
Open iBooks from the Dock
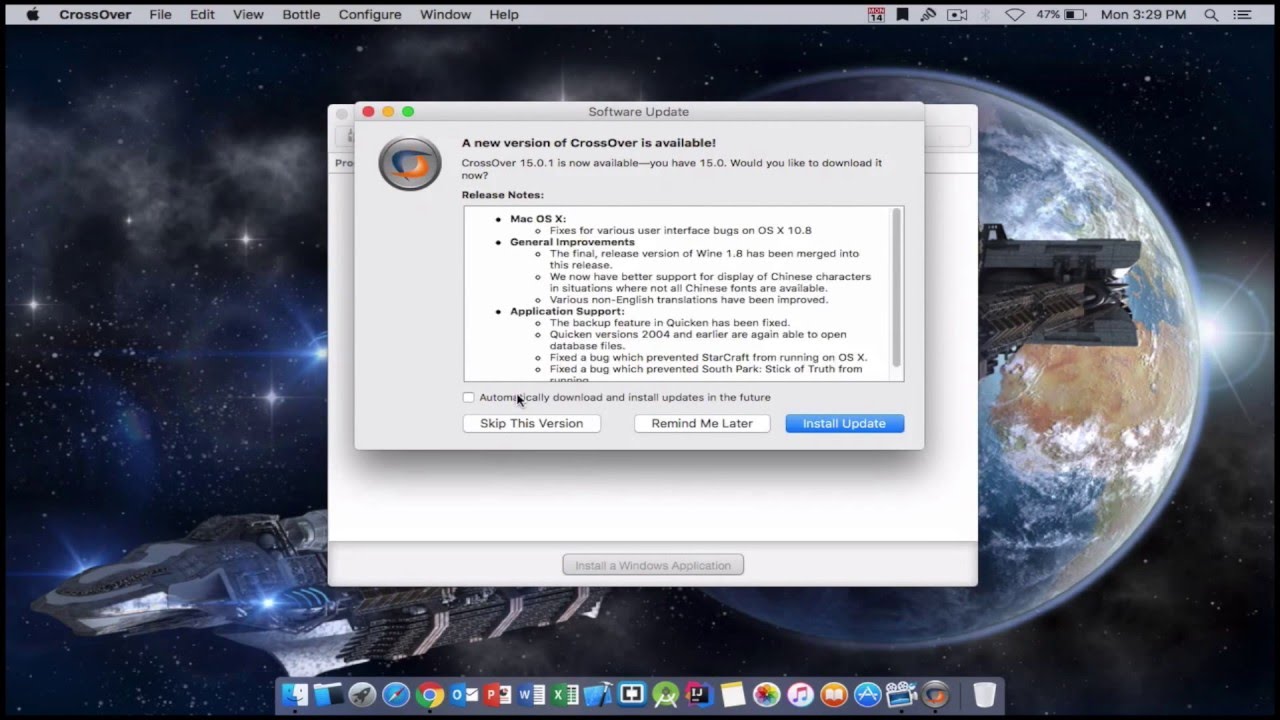point(834,694)
